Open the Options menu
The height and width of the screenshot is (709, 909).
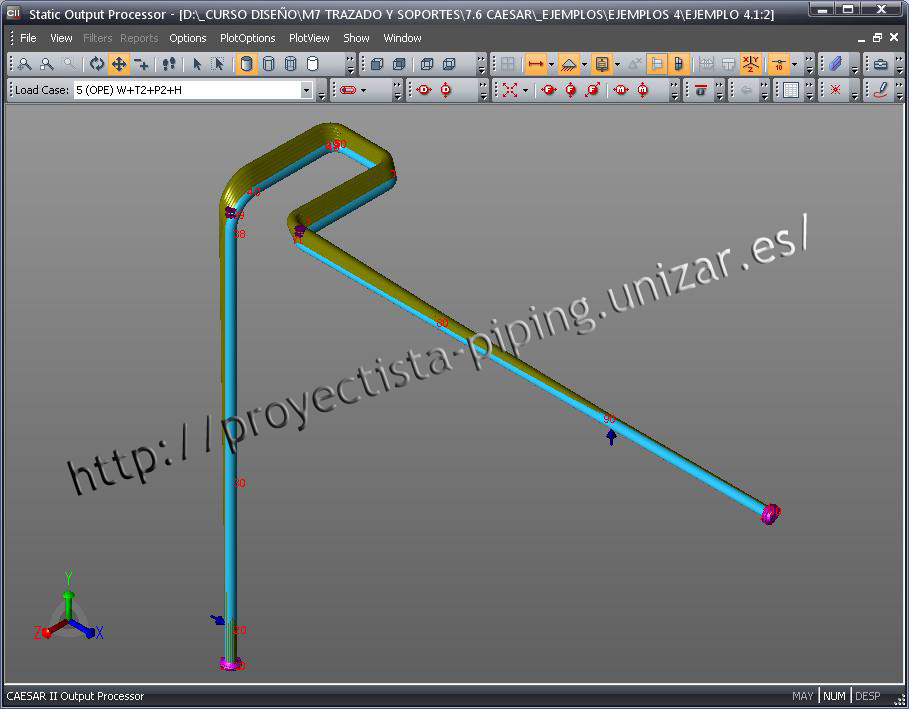pyautogui.click(x=187, y=38)
